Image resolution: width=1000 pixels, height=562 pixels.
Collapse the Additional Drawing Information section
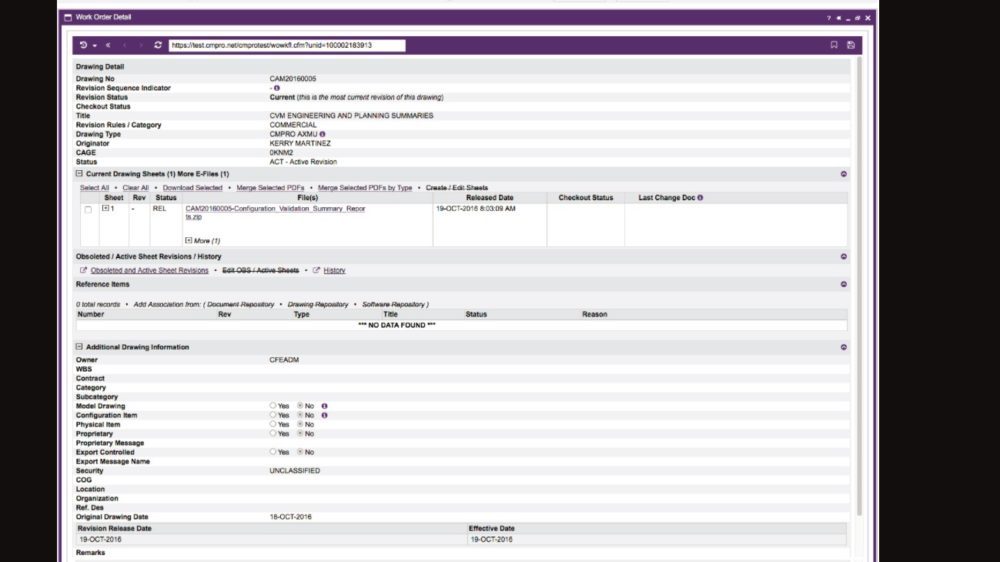click(80, 347)
